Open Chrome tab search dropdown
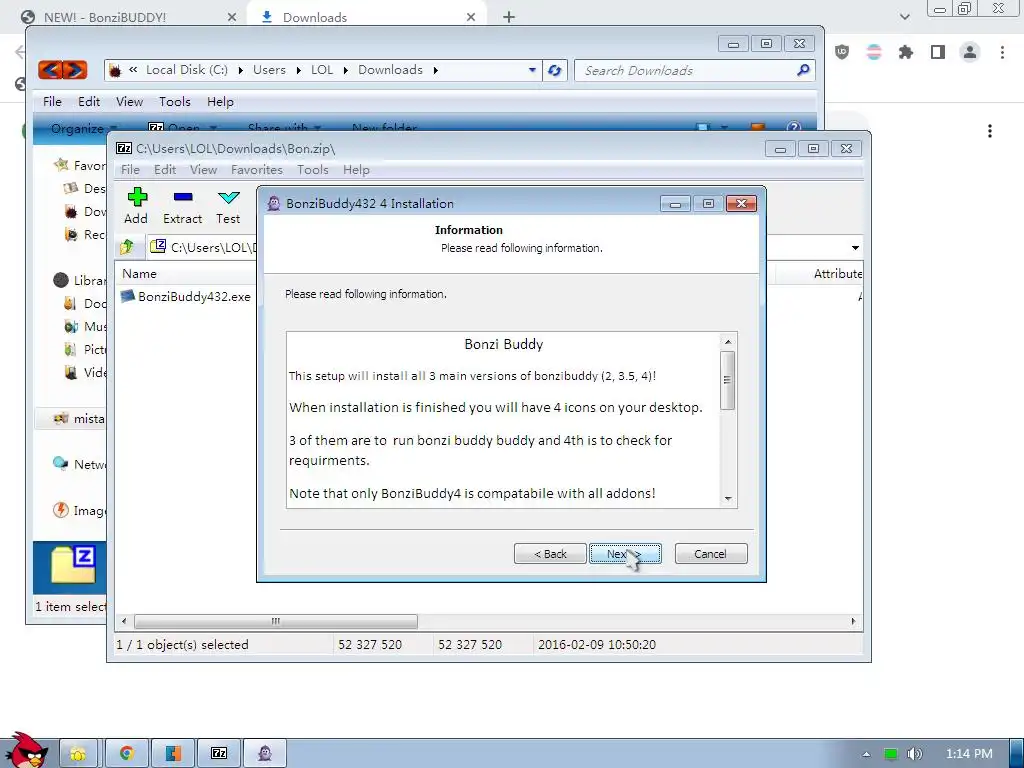1024x768 pixels. (904, 17)
